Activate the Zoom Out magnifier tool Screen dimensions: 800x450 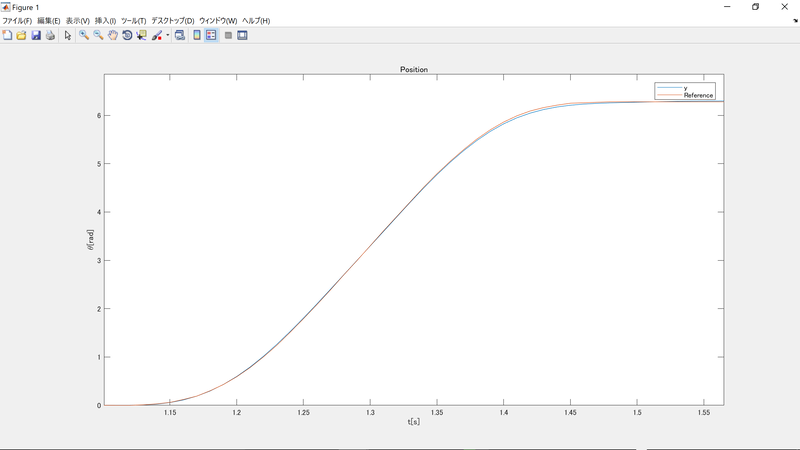pyautogui.click(x=98, y=35)
